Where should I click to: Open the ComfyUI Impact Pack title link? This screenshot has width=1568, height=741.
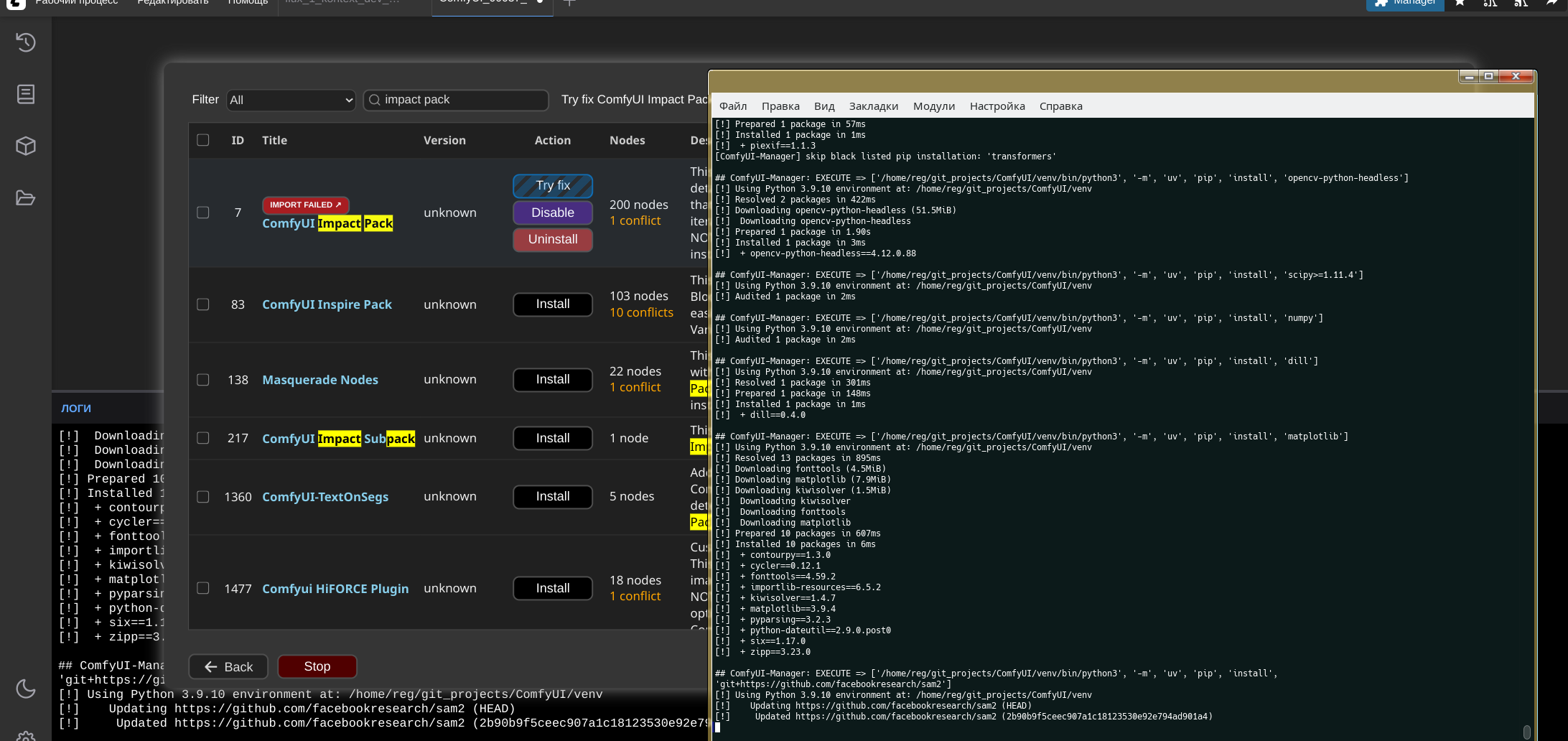pyautogui.click(x=327, y=223)
